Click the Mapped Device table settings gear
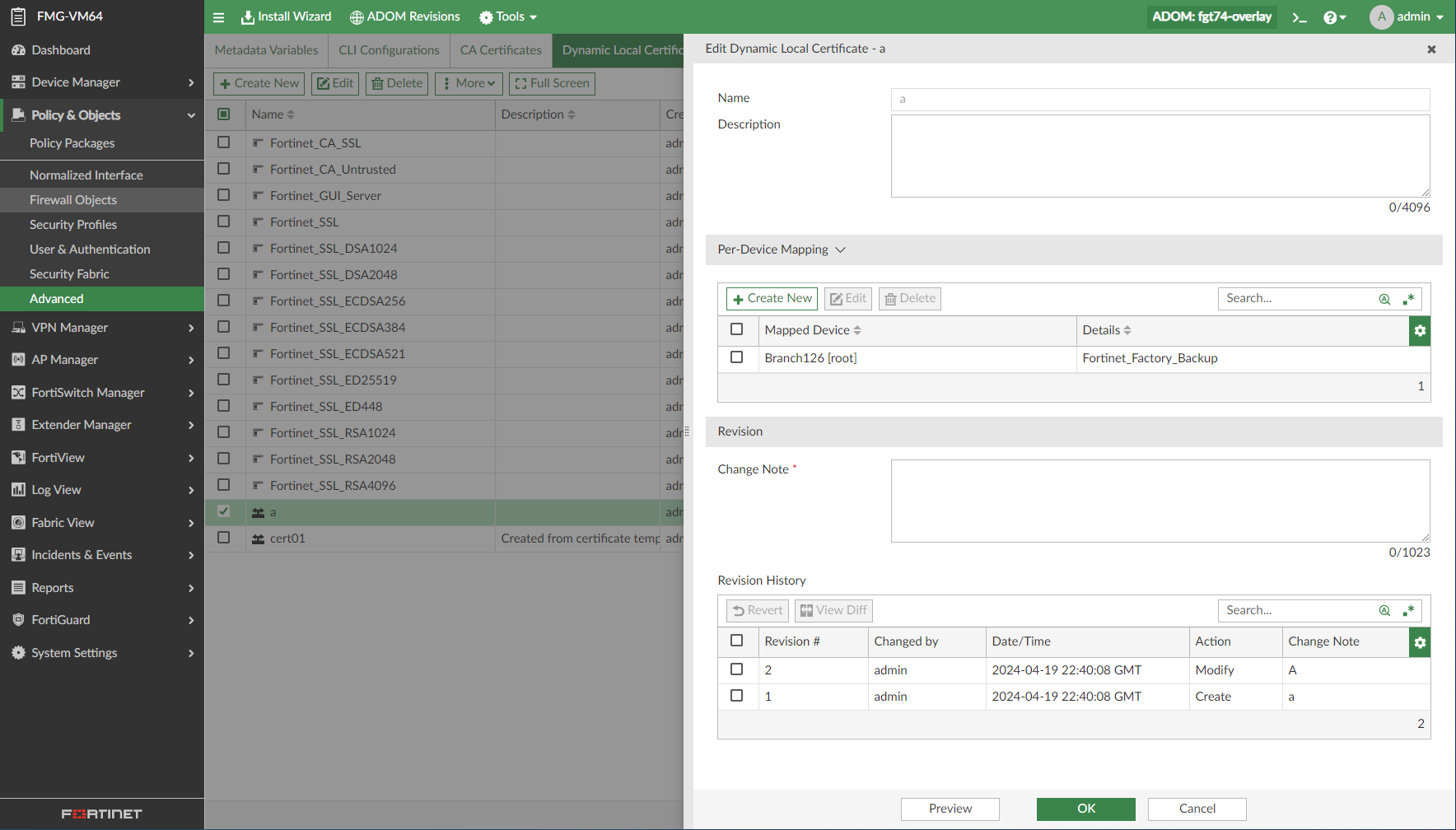This screenshot has width=1456, height=830. point(1420,331)
